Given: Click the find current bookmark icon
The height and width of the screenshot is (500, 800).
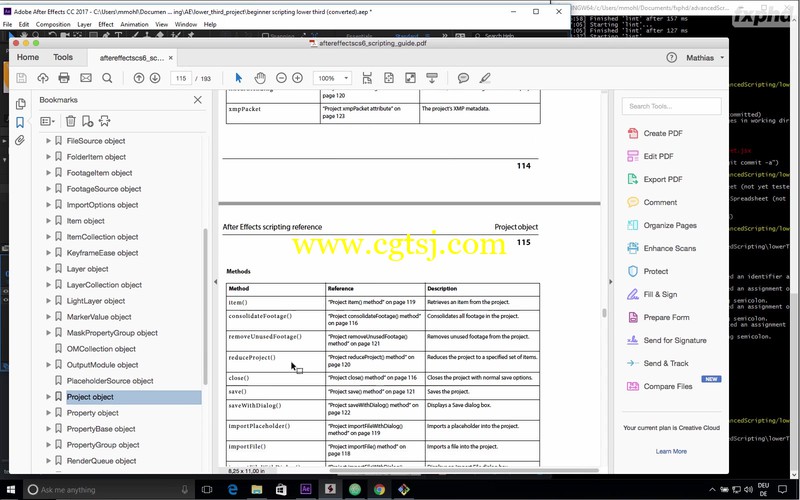Looking at the screenshot, I should point(105,121).
